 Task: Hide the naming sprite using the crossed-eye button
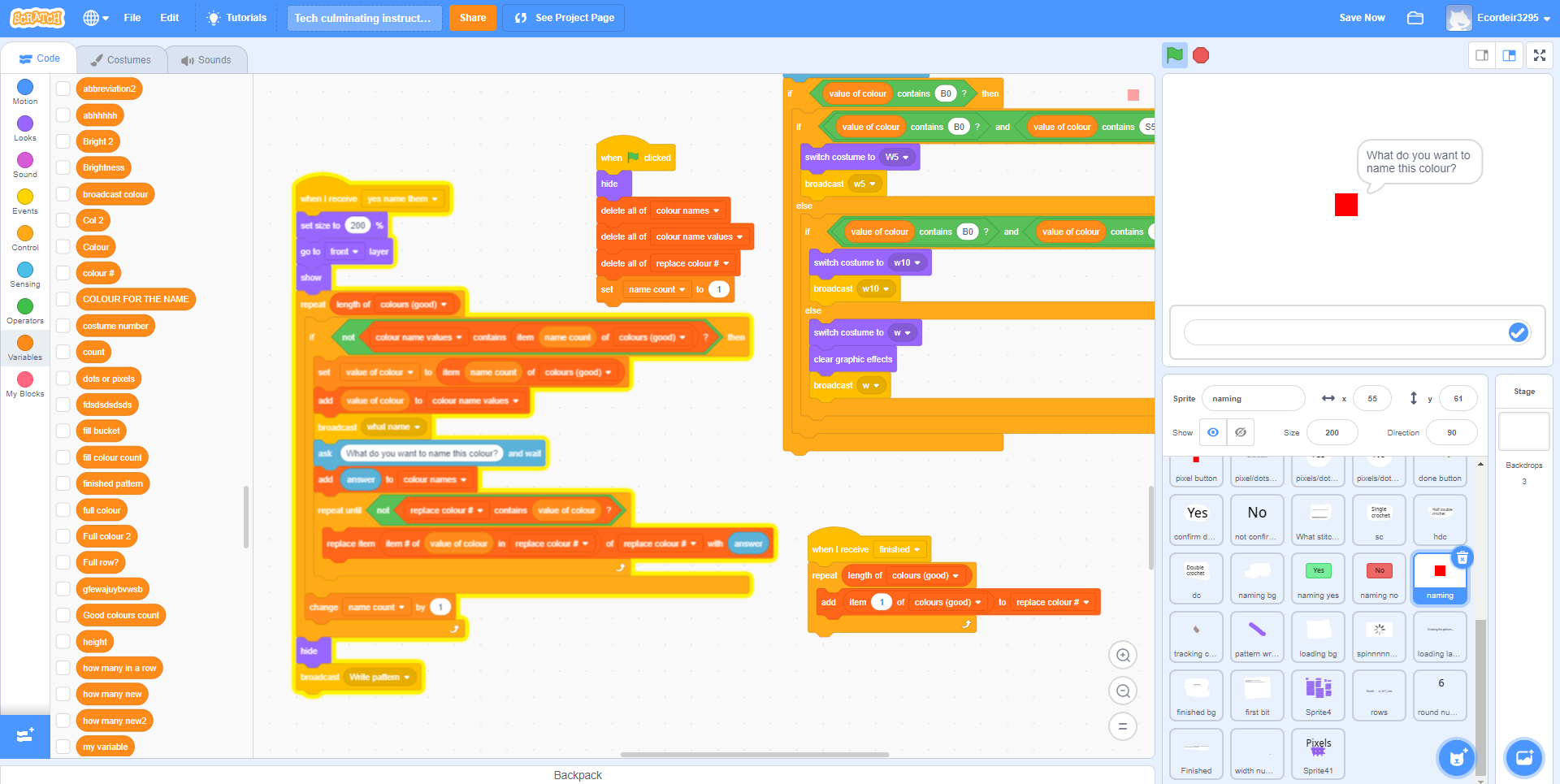tap(1241, 432)
